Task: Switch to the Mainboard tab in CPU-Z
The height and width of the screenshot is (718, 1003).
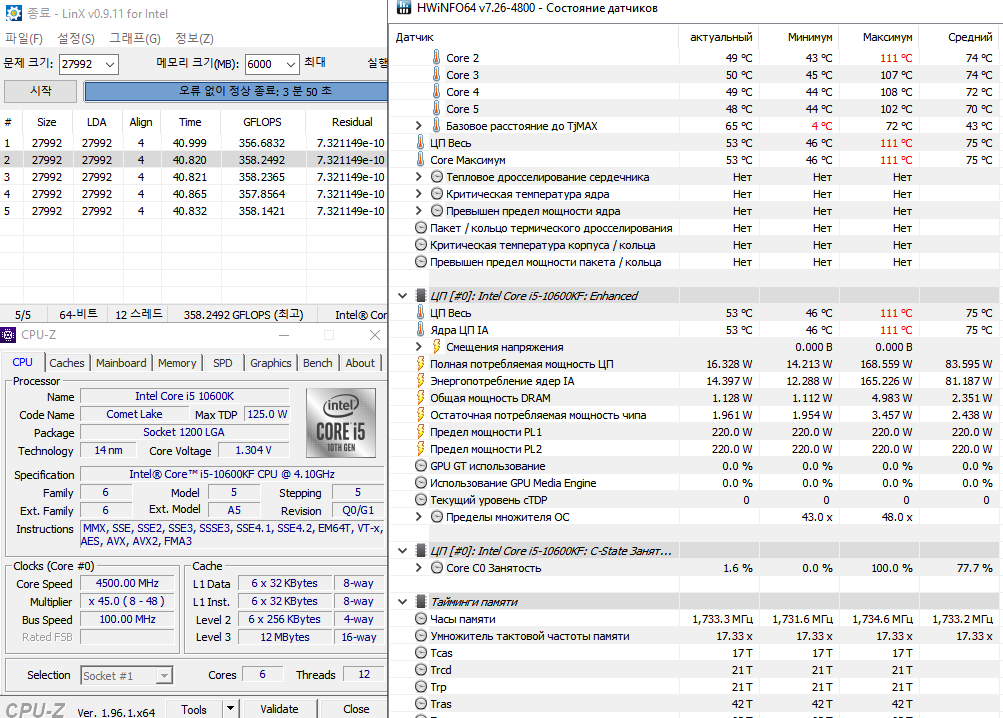Action: pos(121,363)
